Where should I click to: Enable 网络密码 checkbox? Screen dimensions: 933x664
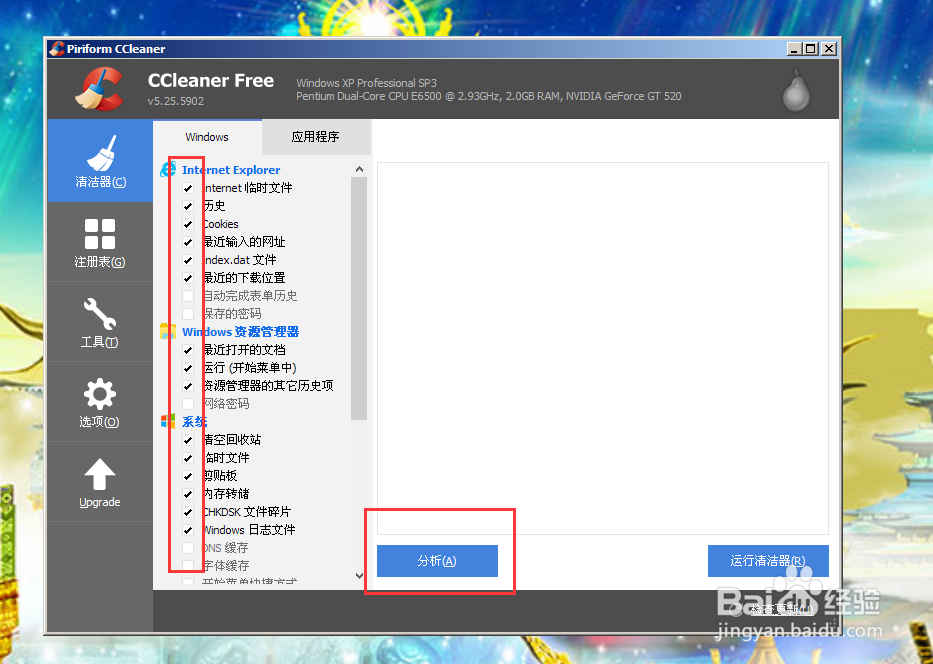pos(188,403)
